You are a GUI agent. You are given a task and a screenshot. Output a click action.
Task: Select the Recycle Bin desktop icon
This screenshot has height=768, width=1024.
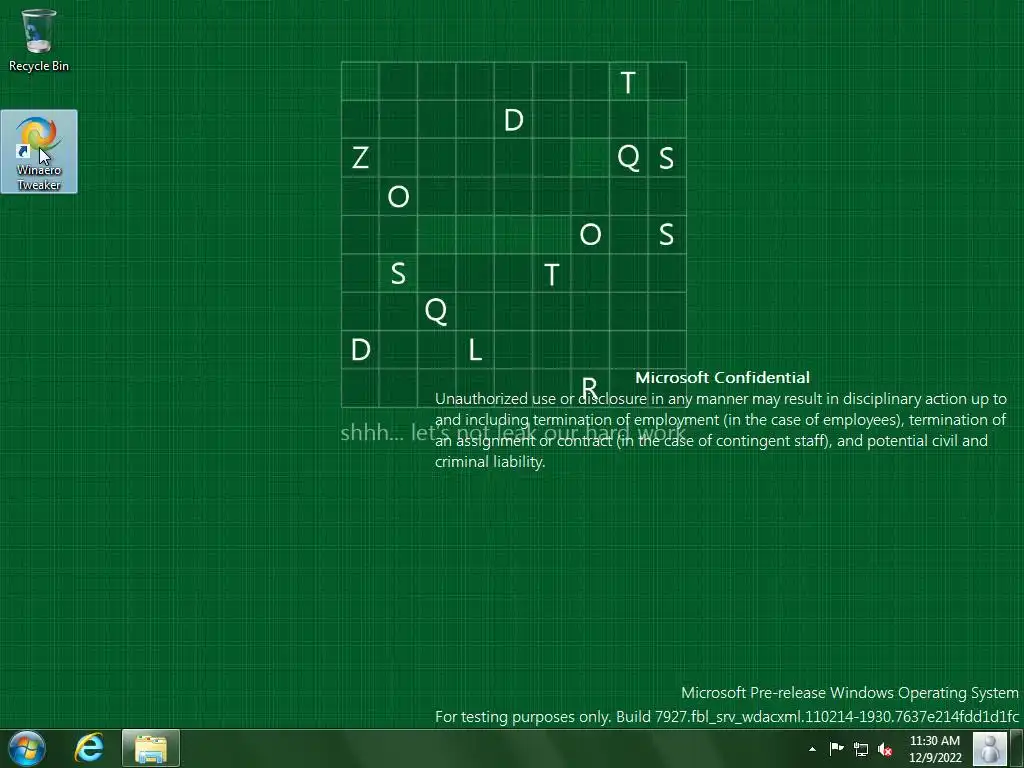click(x=39, y=40)
